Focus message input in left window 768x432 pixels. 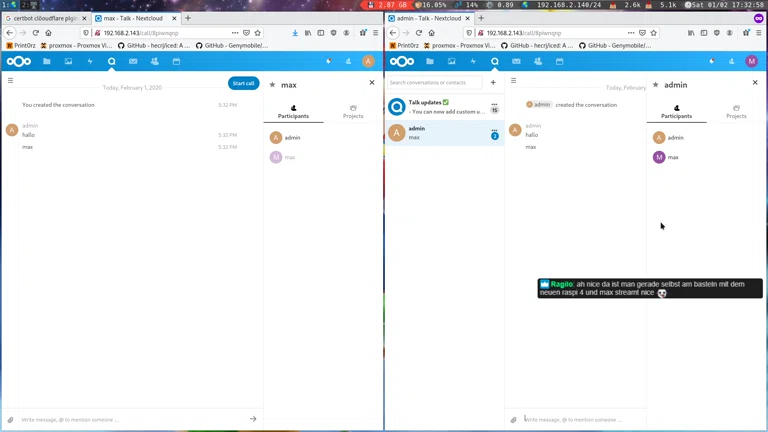132,420
